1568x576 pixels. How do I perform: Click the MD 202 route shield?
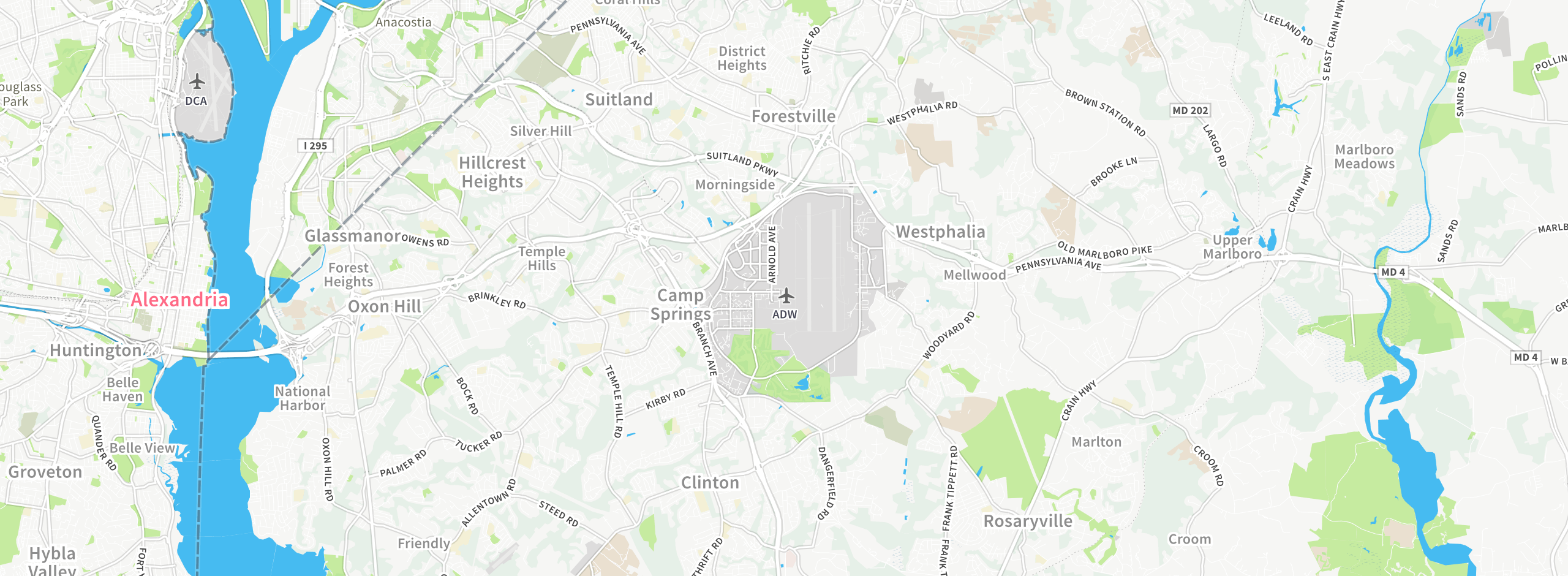pyautogui.click(x=1190, y=110)
